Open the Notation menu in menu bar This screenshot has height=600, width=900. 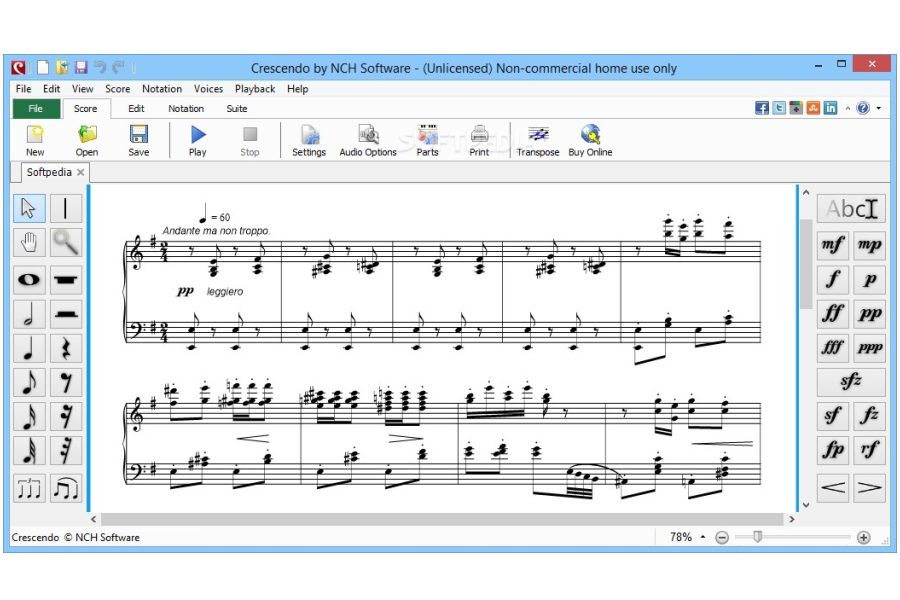pos(162,89)
